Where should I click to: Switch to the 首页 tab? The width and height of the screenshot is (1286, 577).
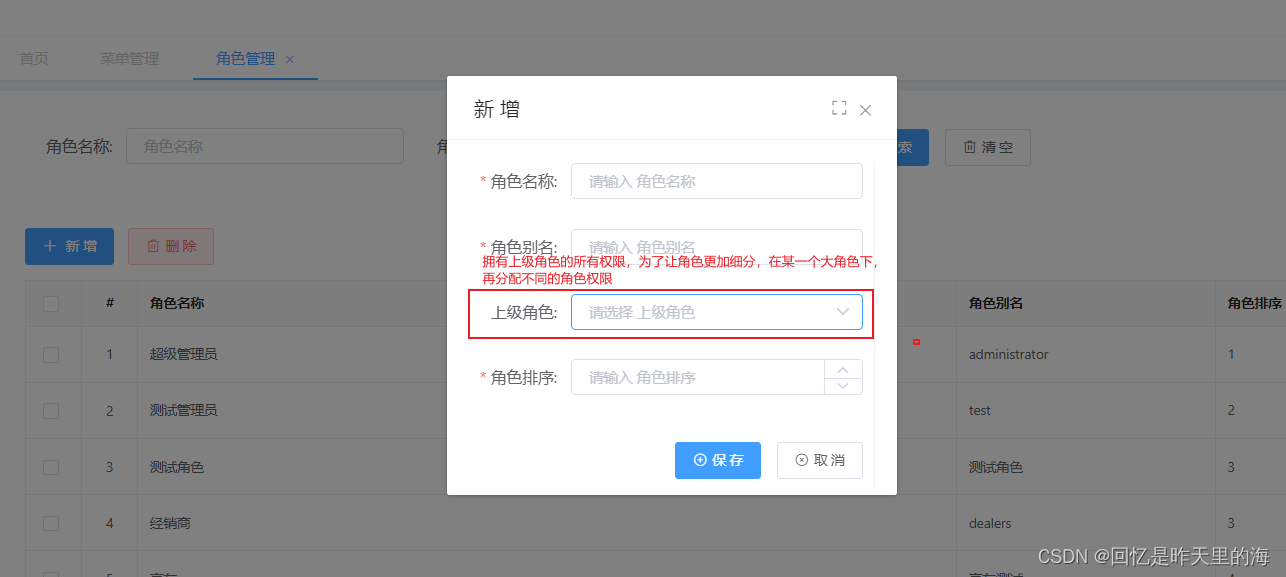pyautogui.click(x=34, y=59)
